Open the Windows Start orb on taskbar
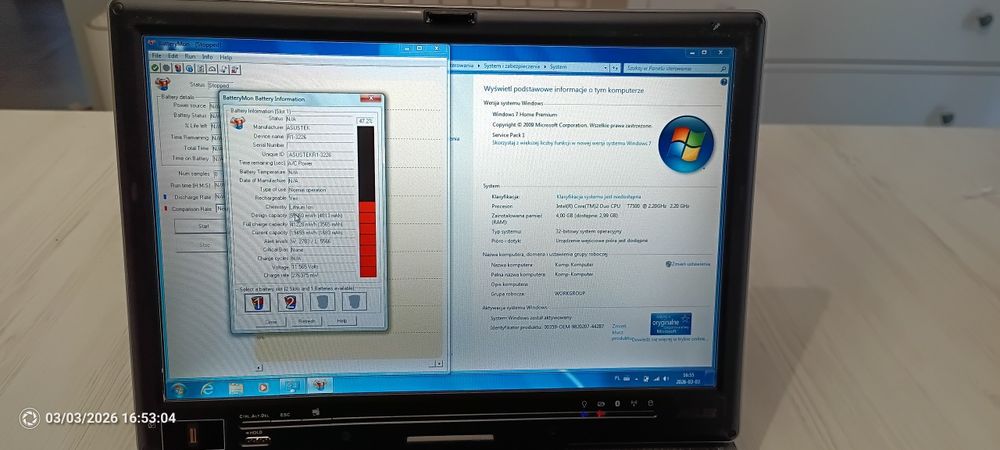The width and height of the screenshot is (1000, 450). 178,390
